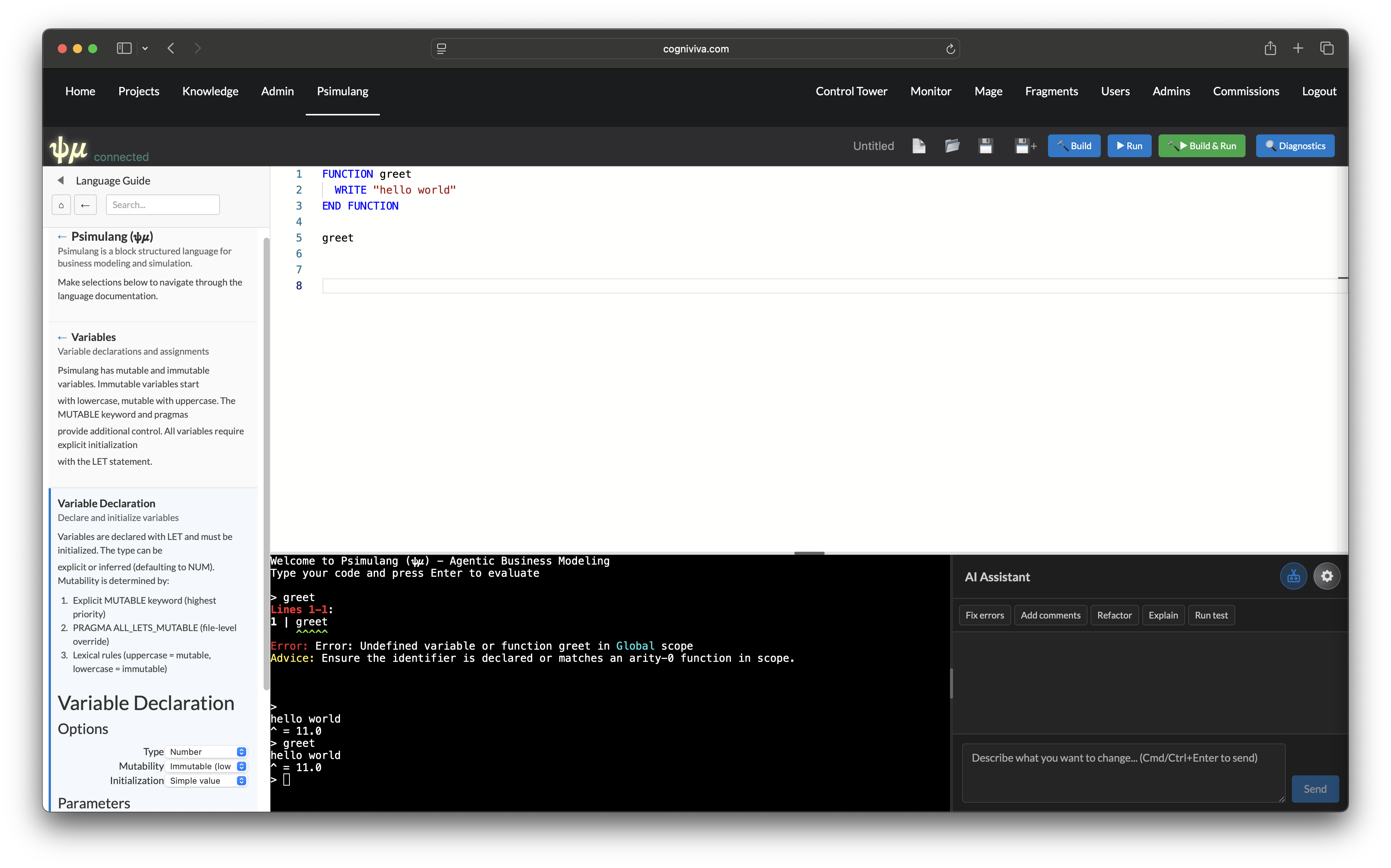The image size is (1391, 868).
Task: Click the Save As floppy plus icon
Action: (1025, 146)
